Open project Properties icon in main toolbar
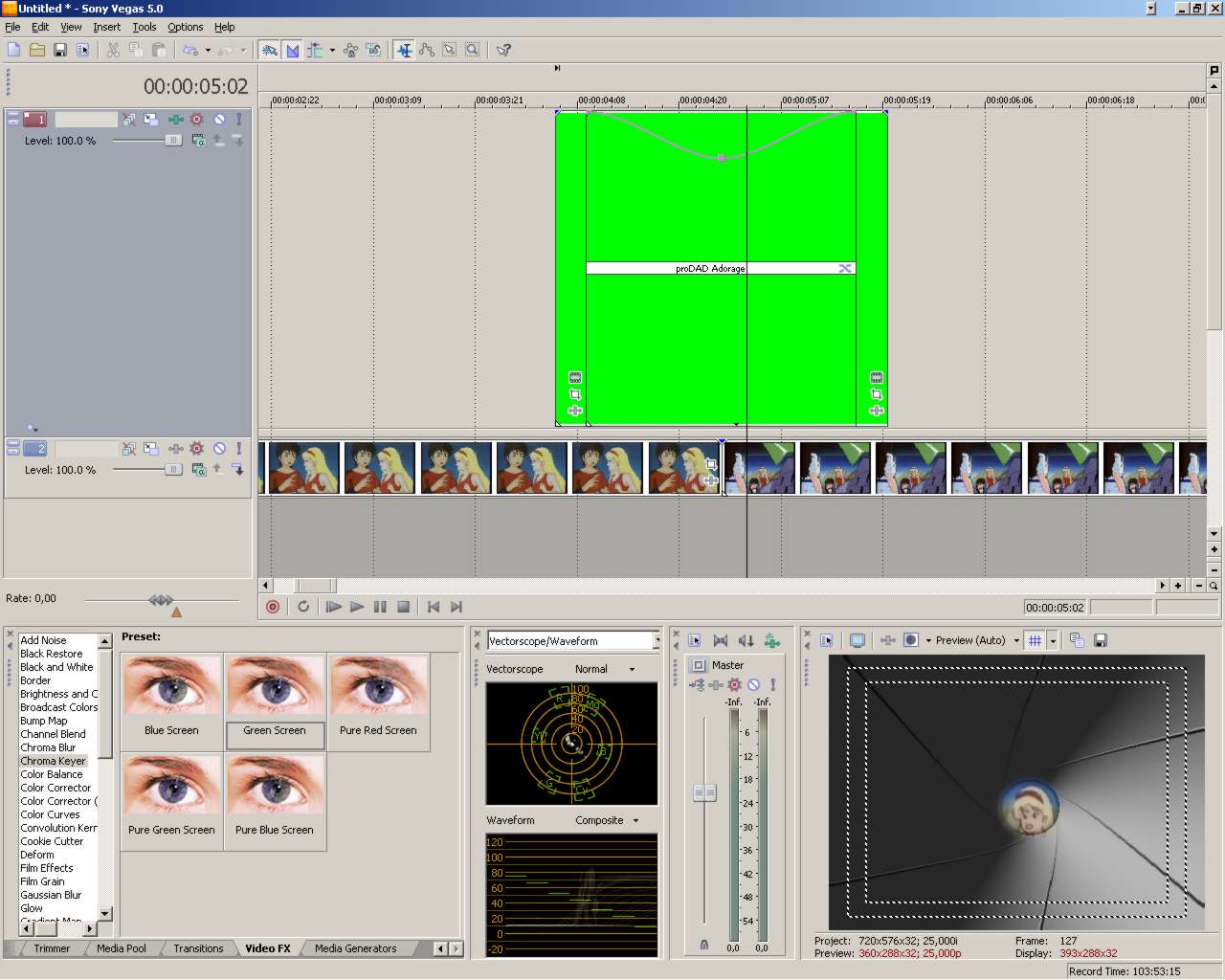Screen dimensions: 1225x980 83,50
